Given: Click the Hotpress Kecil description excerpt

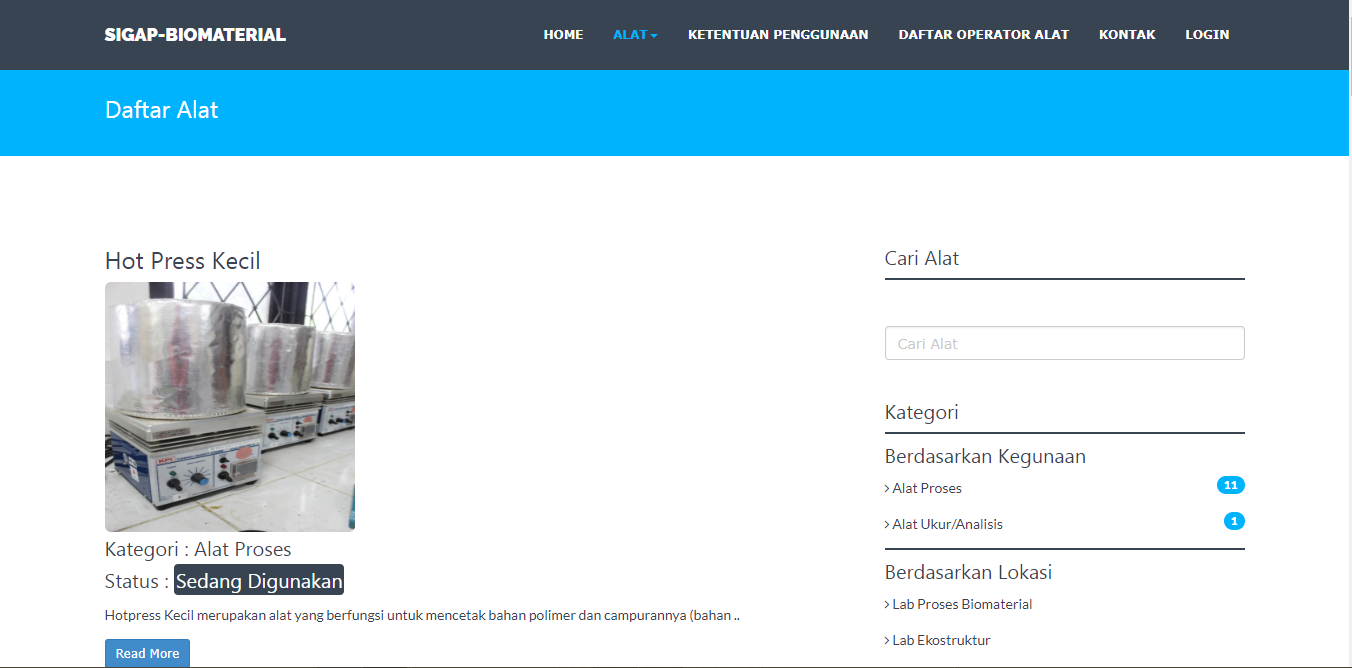Looking at the screenshot, I should point(421,615).
